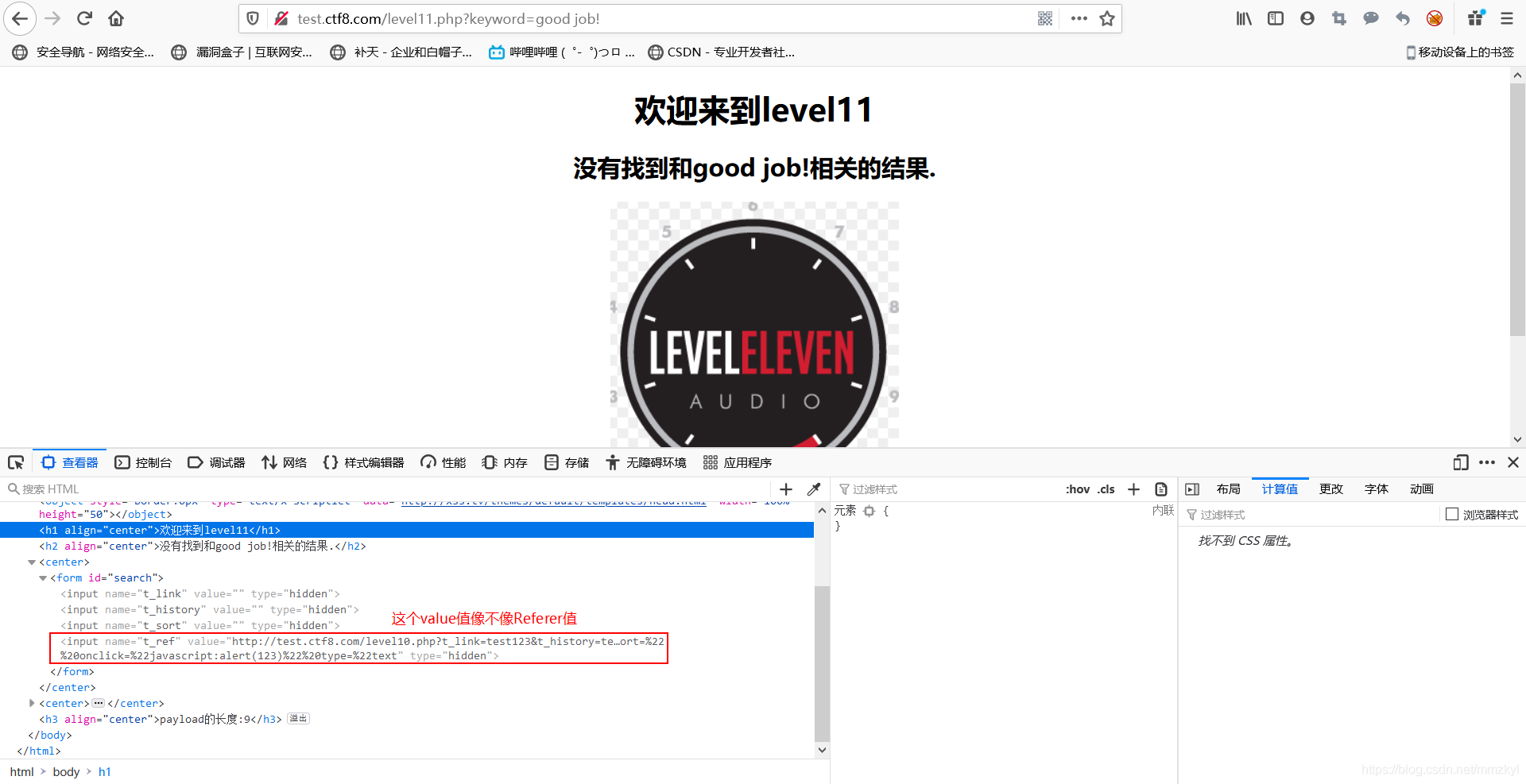Activate the element picker in devtools
This screenshot has height=784, width=1526.
(16, 462)
